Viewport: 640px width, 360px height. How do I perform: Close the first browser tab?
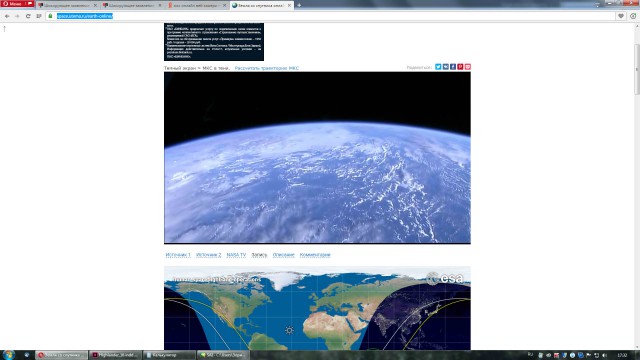click(x=95, y=5)
